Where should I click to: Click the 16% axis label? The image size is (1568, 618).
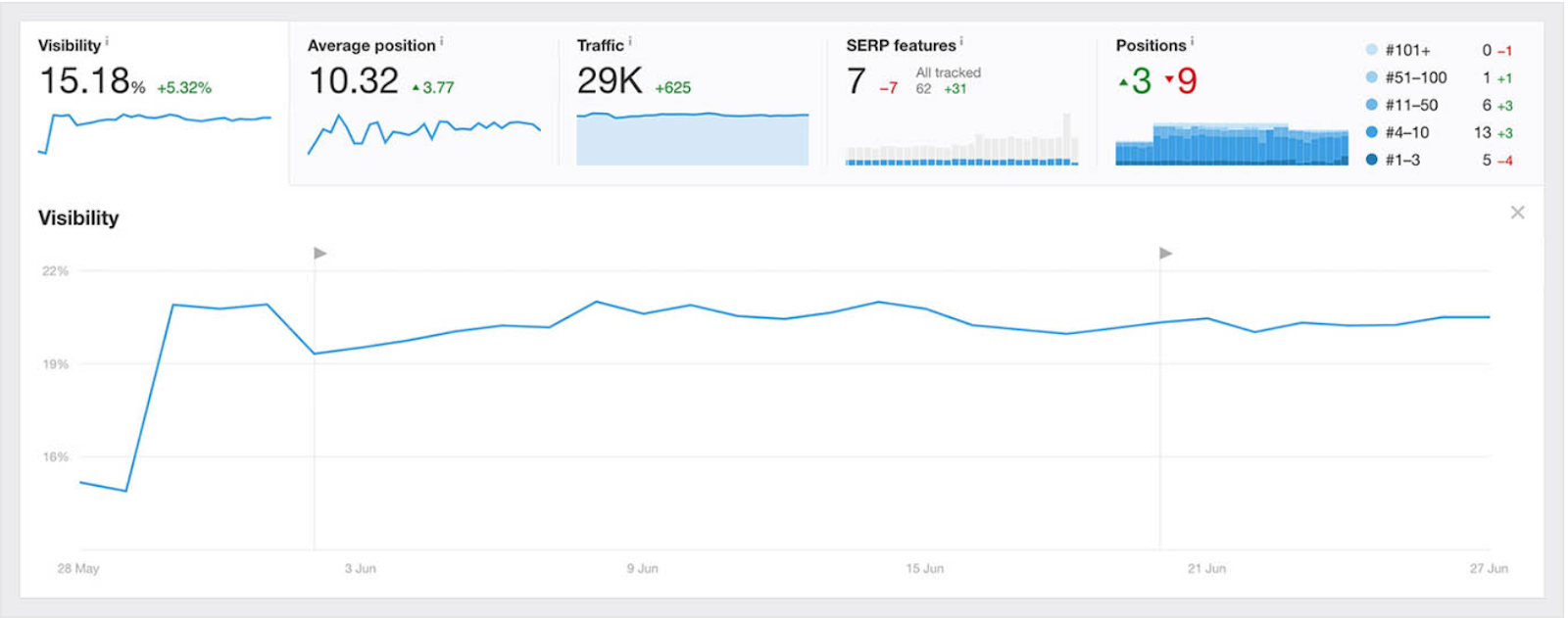55,456
